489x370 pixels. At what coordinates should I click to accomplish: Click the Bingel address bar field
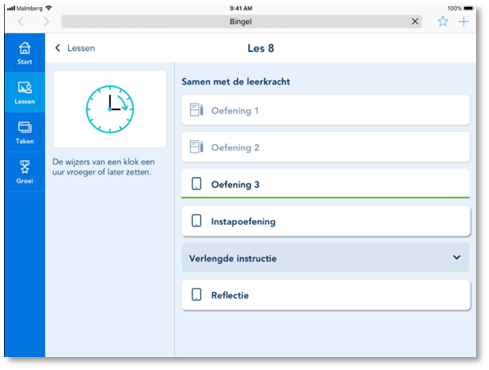(x=241, y=22)
